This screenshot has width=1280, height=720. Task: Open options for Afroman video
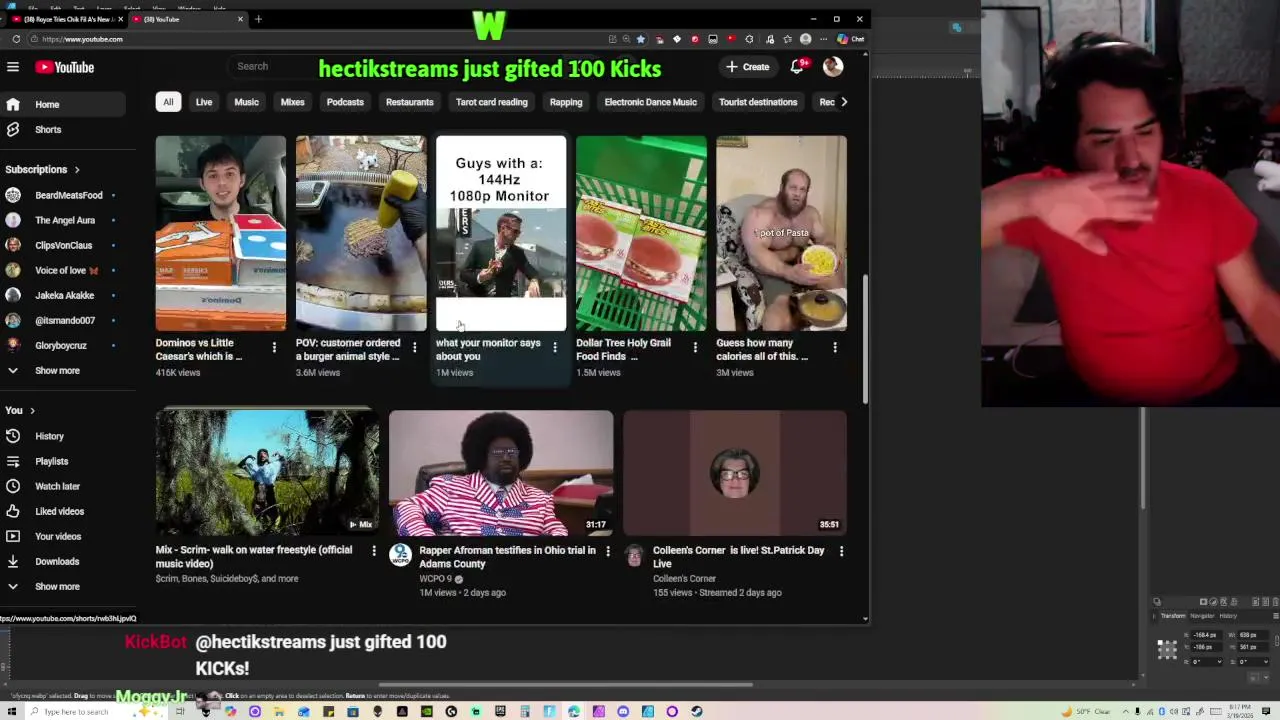click(607, 551)
